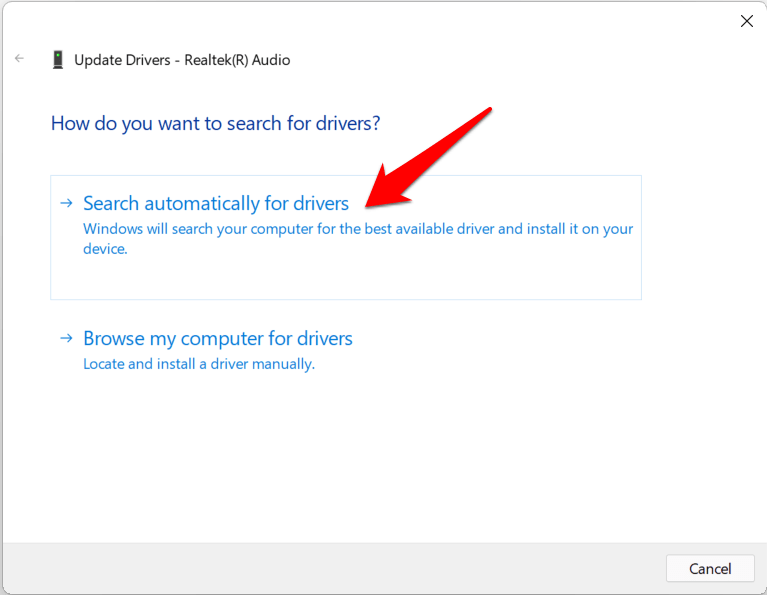Click the arrow beside Browse my computer
Image resolution: width=767 pixels, height=595 pixels.
point(66,338)
